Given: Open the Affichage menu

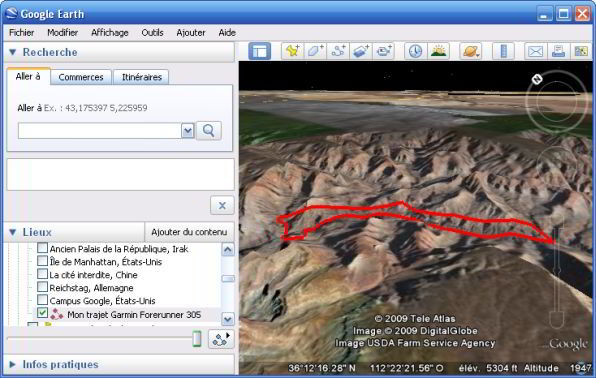Looking at the screenshot, I should click(109, 33).
